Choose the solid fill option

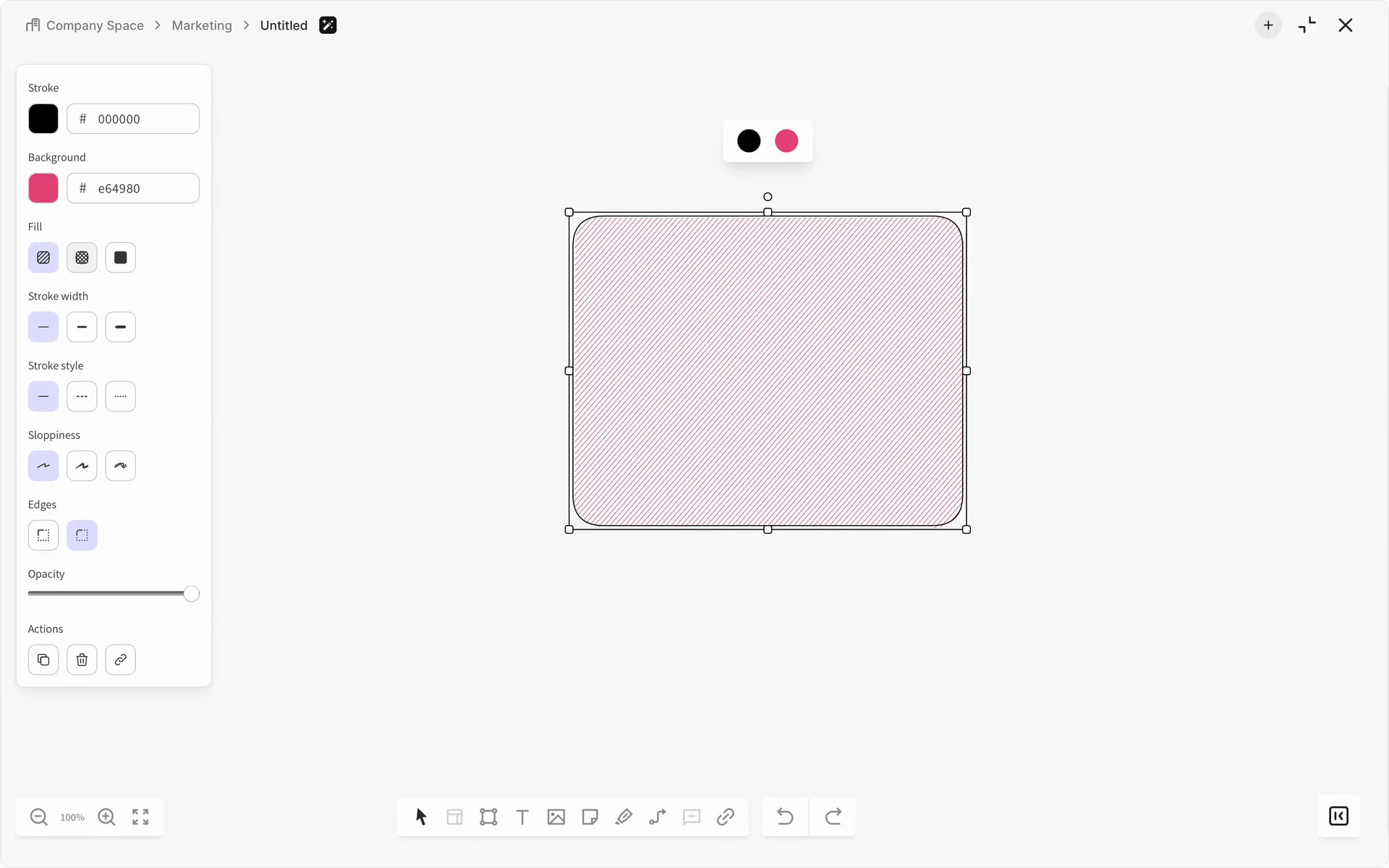pyautogui.click(x=120, y=258)
